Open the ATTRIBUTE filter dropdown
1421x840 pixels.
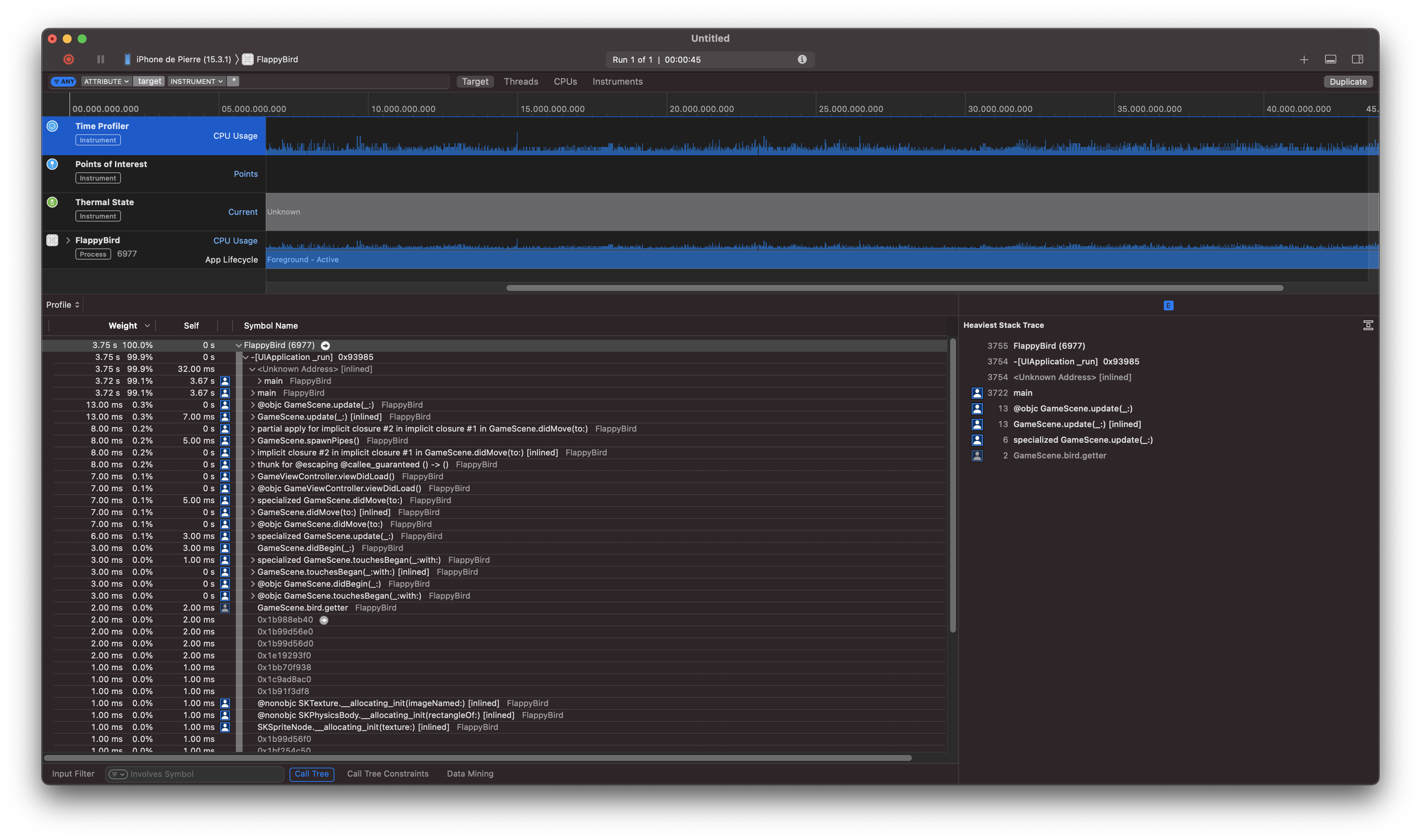pyautogui.click(x=106, y=82)
